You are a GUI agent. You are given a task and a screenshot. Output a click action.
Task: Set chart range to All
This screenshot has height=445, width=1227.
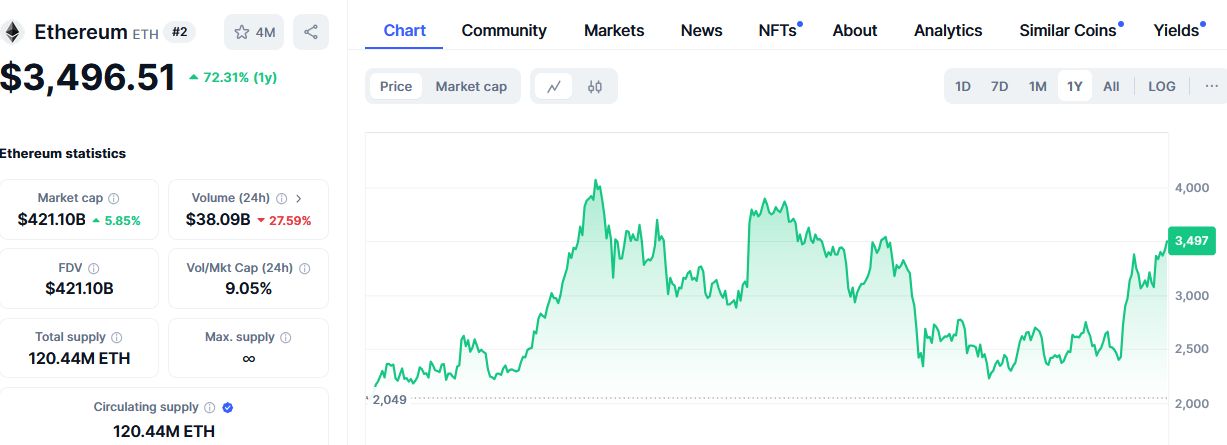(1111, 86)
